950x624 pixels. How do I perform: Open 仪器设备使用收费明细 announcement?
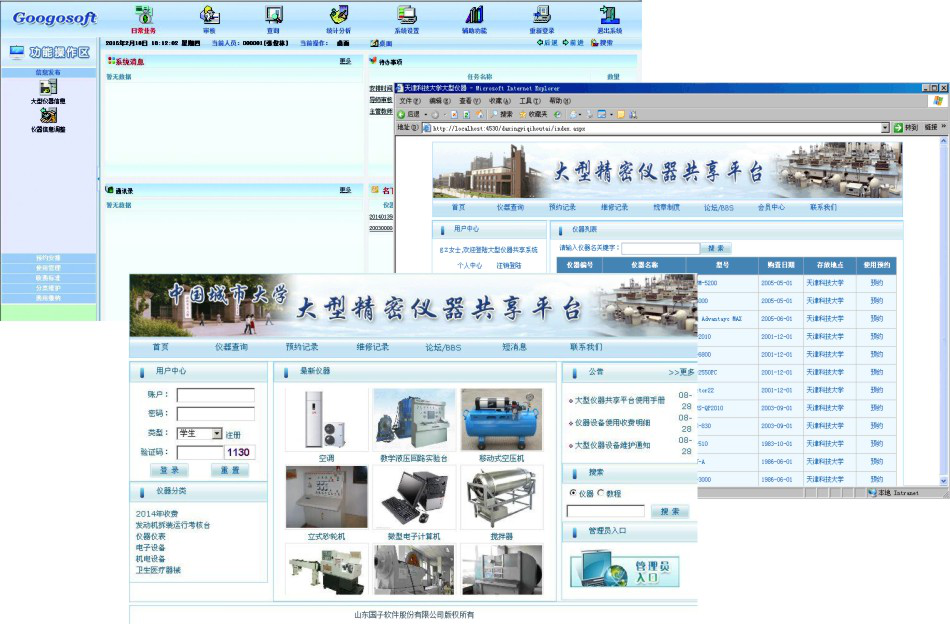[x=612, y=423]
